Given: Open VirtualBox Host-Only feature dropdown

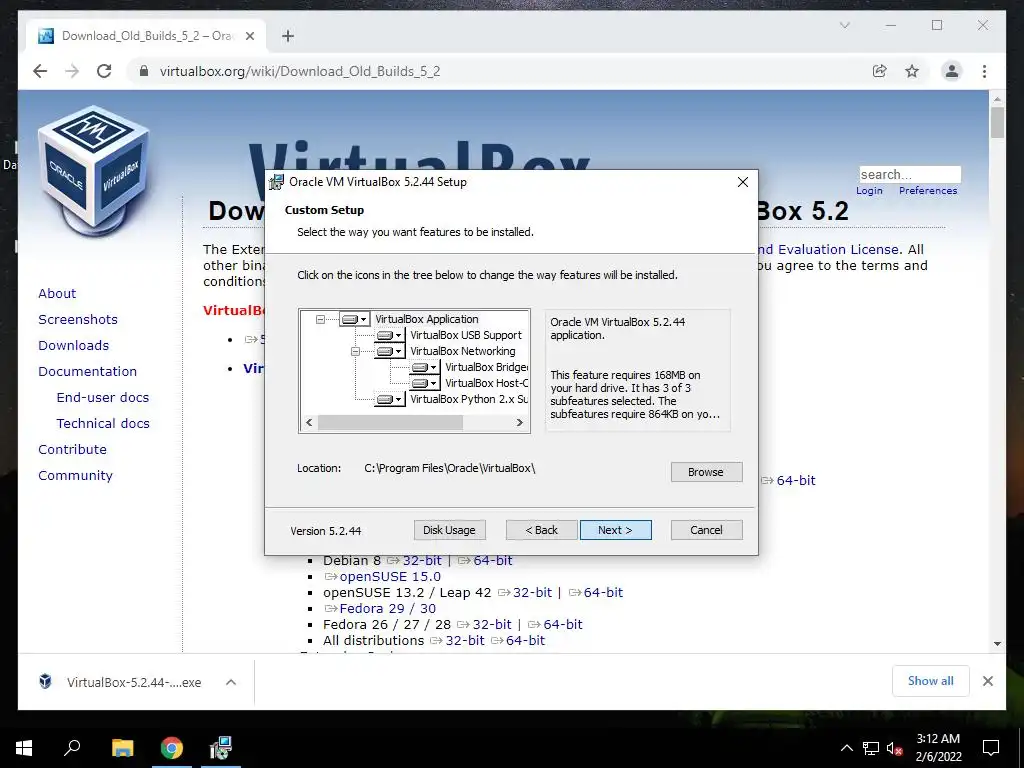Looking at the screenshot, I should [x=424, y=383].
